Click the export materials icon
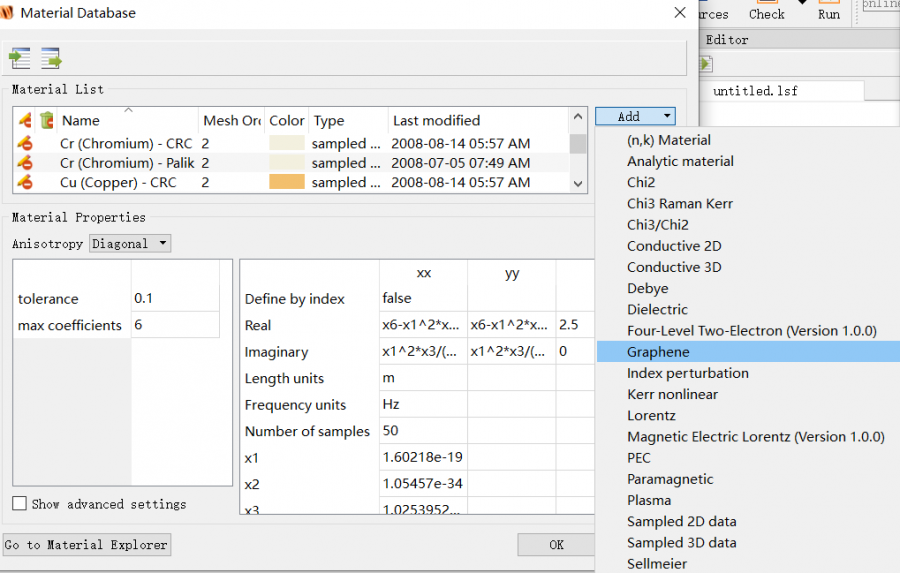900x573 pixels. click(50, 58)
